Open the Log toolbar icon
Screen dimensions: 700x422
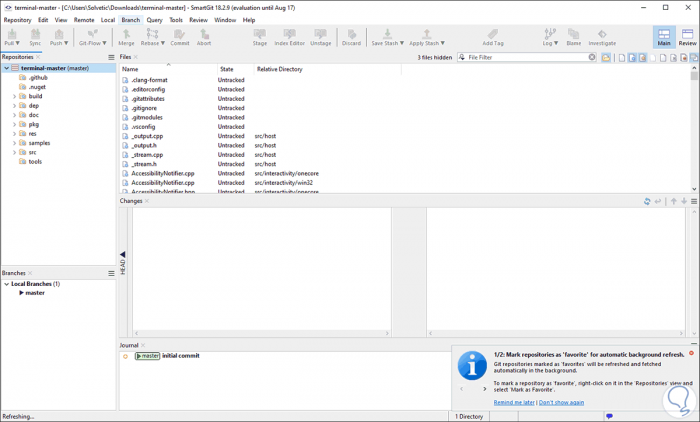550,37
